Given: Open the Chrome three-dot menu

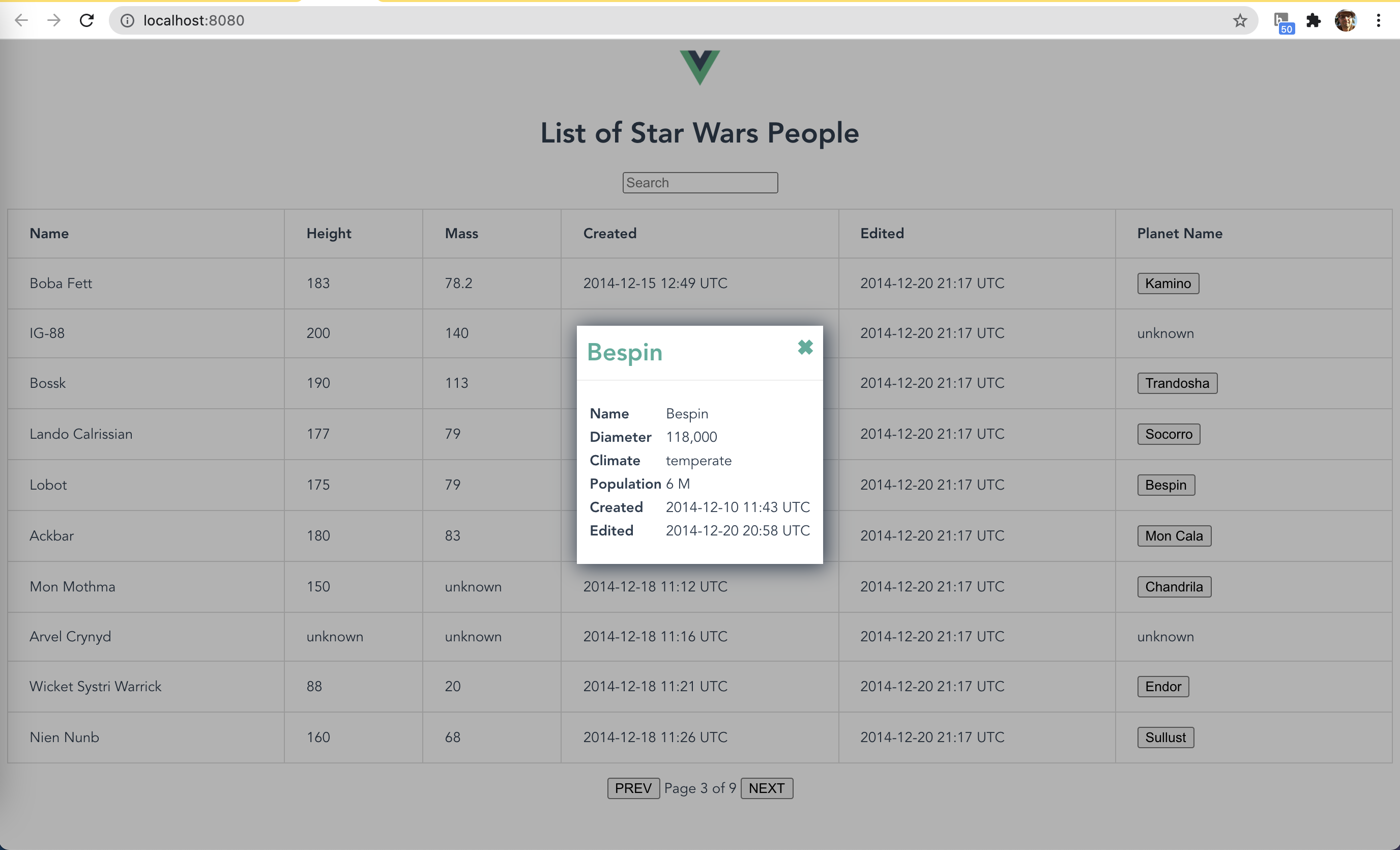Looking at the screenshot, I should (x=1378, y=20).
